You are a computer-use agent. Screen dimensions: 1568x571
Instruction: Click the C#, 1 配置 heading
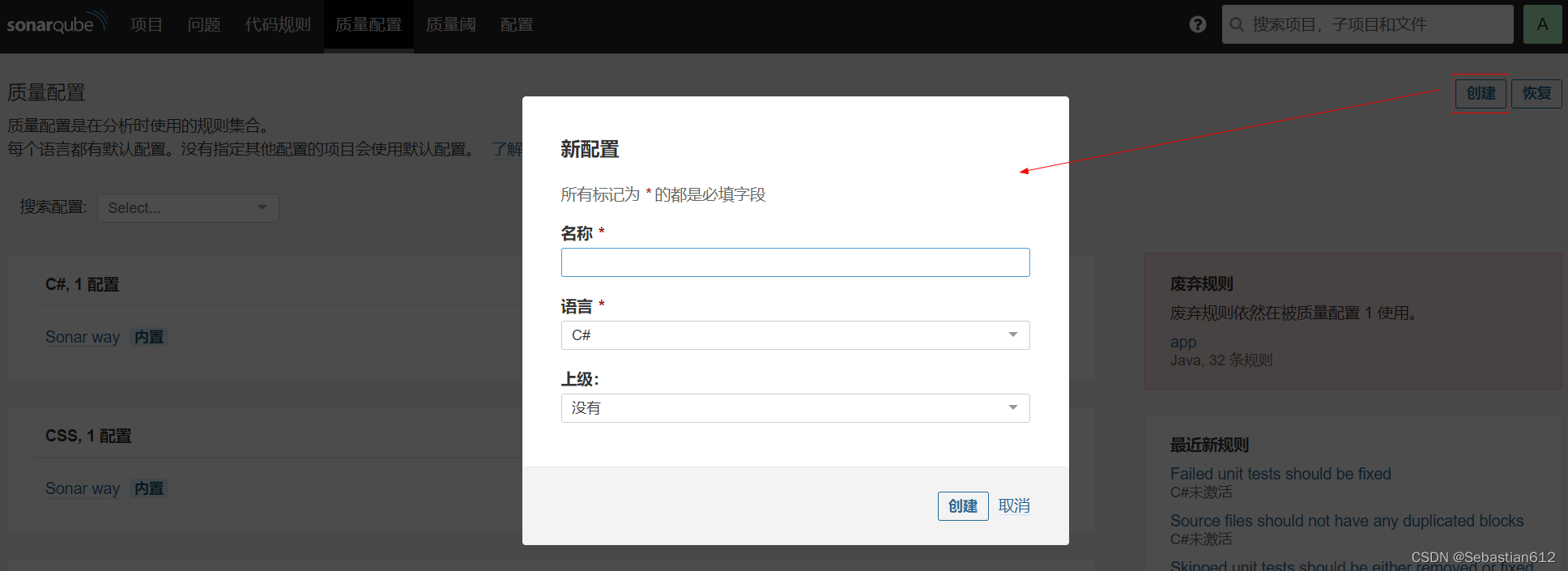coord(83,284)
